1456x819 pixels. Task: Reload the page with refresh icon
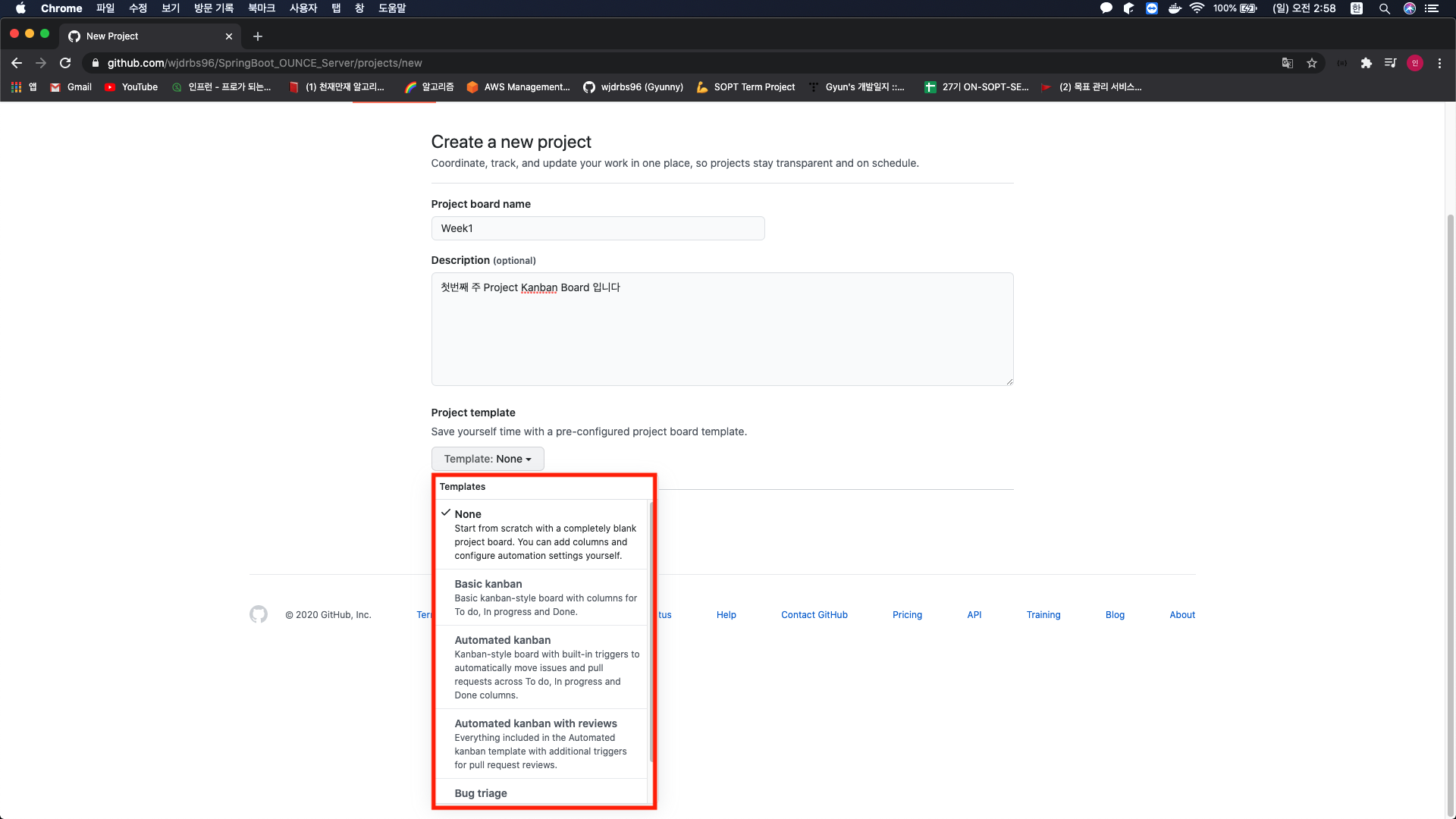(x=65, y=63)
